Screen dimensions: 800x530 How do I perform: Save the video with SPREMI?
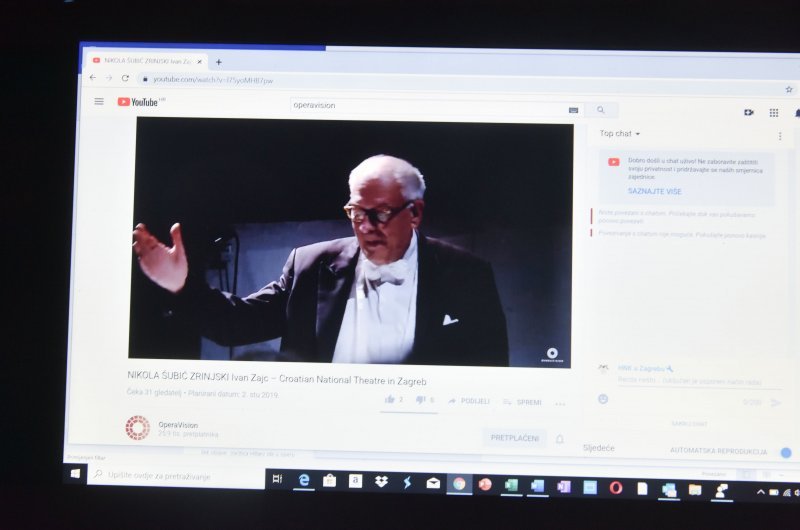pos(521,402)
